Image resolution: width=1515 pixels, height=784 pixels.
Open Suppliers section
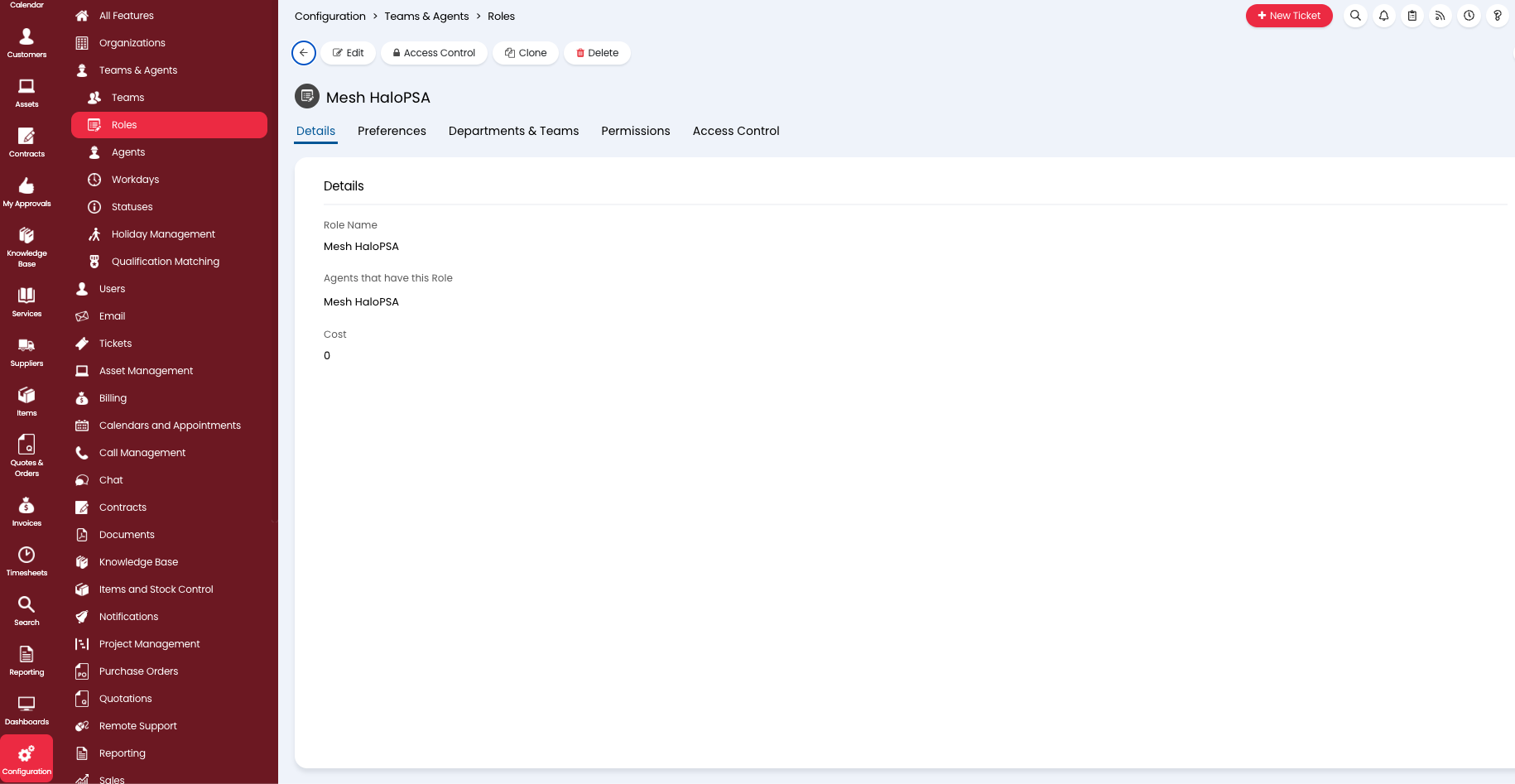26,352
